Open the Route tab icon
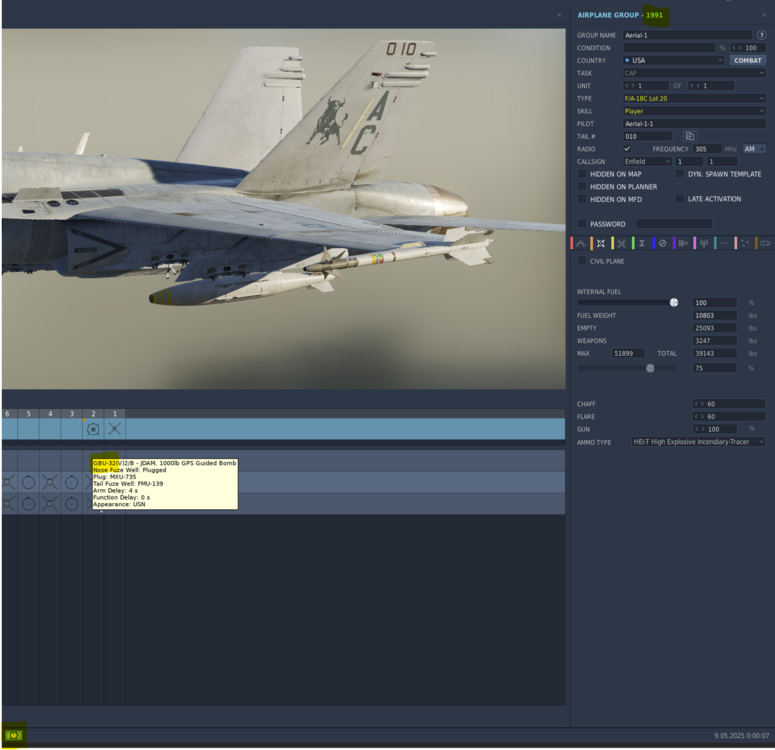 point(580,243)
